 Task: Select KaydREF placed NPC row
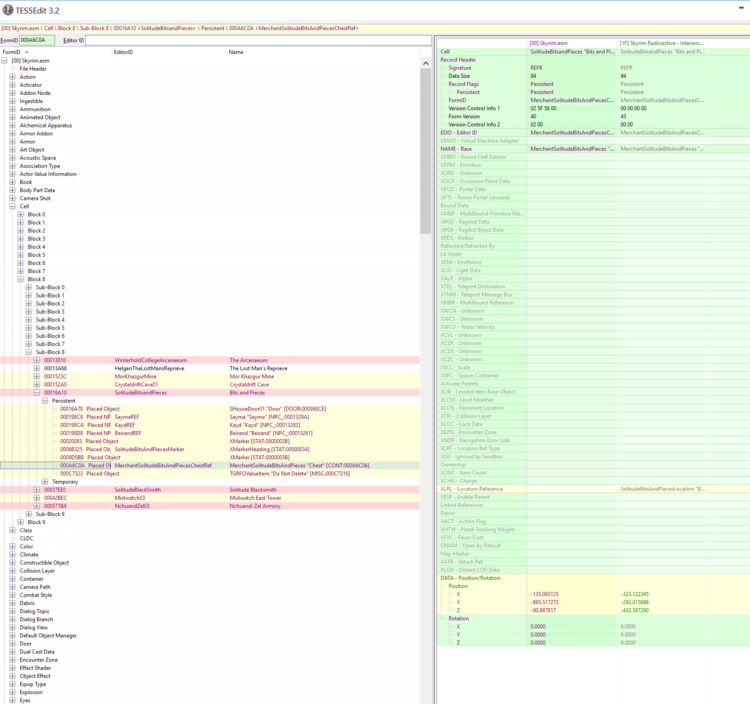[210, 425]
